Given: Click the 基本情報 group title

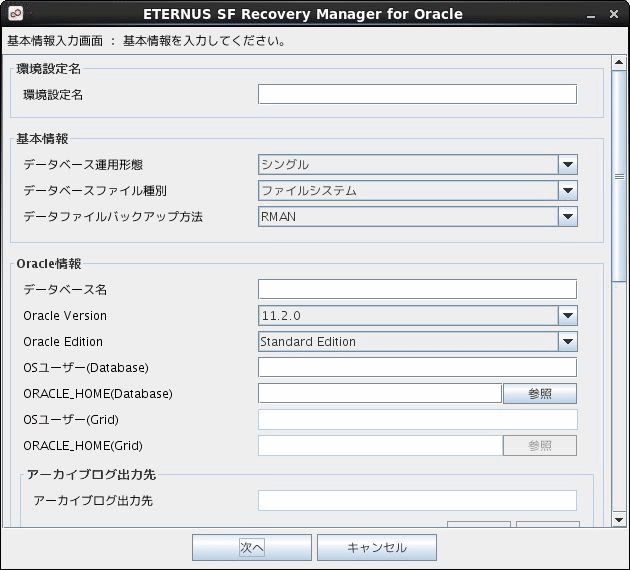Looking at the screenshot, I should click(42, 139).
